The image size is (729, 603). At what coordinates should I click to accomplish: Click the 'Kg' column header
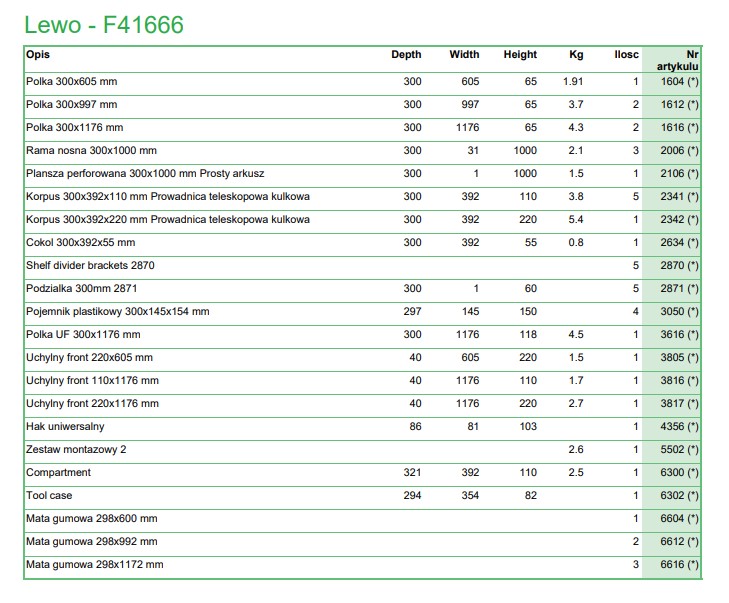[576, 54]
